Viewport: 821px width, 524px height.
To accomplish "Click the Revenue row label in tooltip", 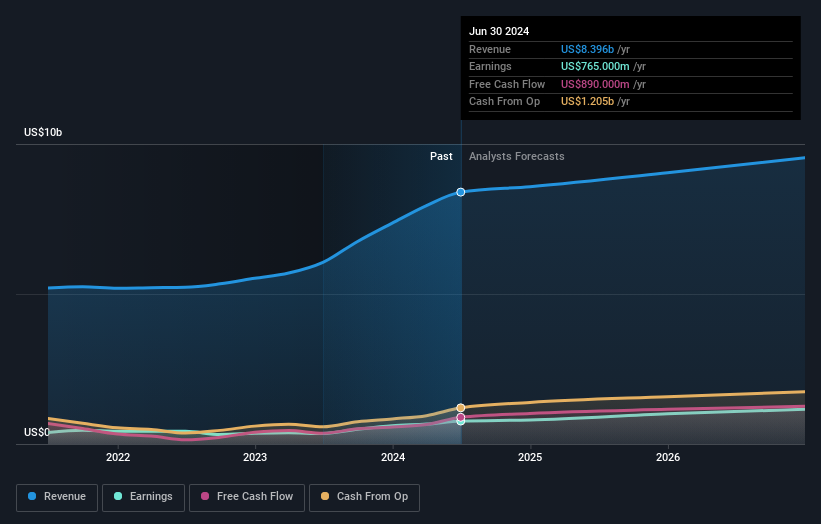I will point(490,49).
